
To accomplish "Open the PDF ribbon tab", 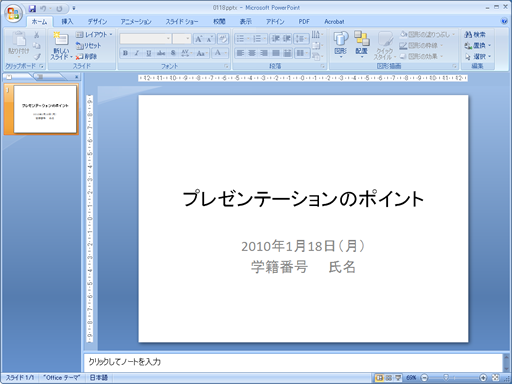I will 304,22.
